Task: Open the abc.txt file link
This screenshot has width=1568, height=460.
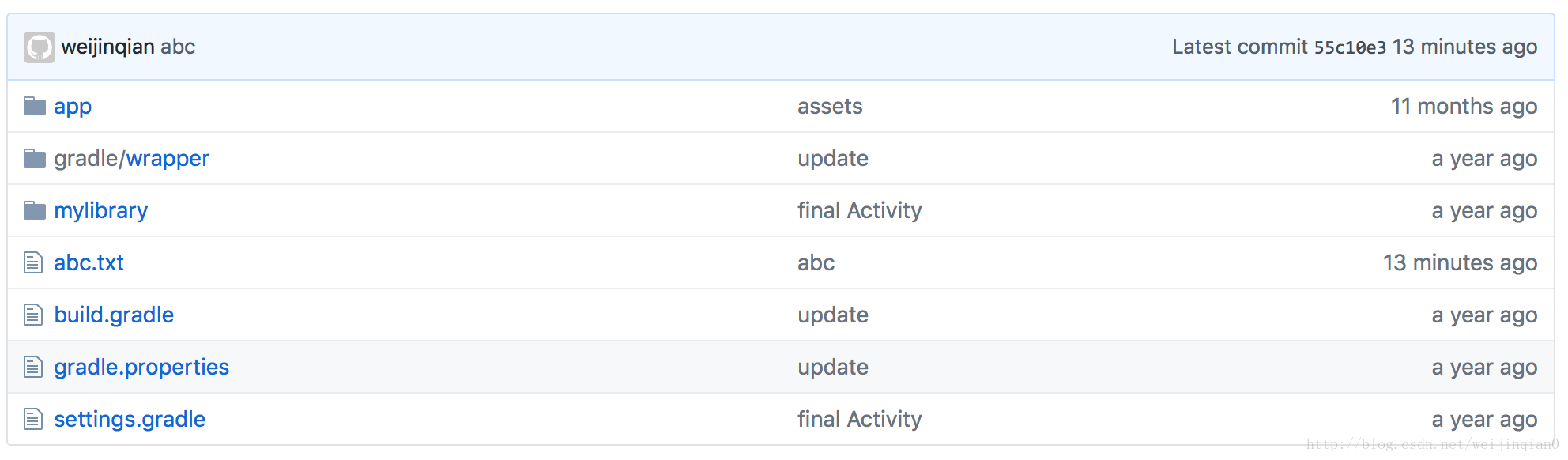Action: [x=89, y=262]
